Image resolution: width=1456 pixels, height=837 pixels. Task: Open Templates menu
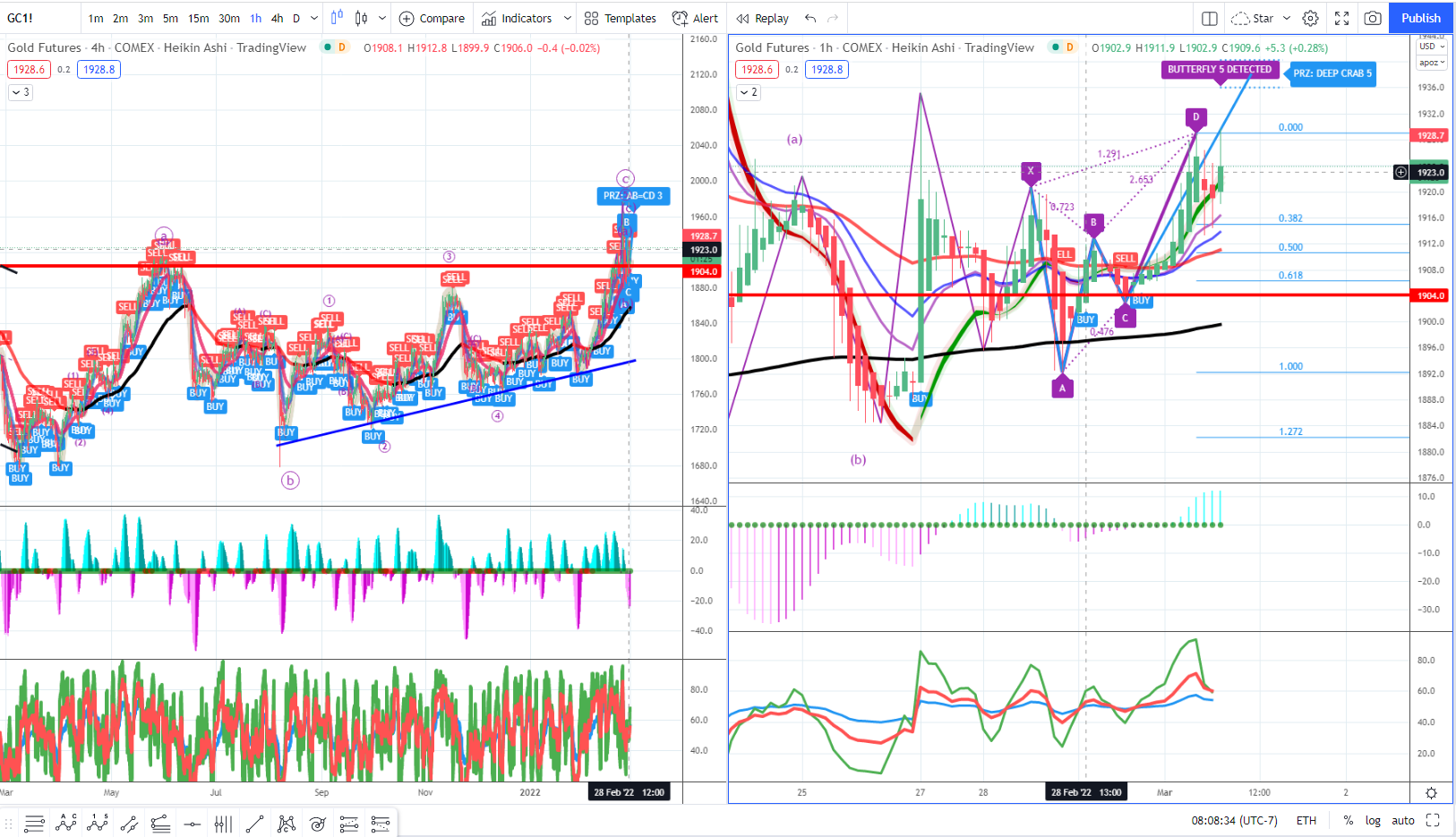coord(620,18)
